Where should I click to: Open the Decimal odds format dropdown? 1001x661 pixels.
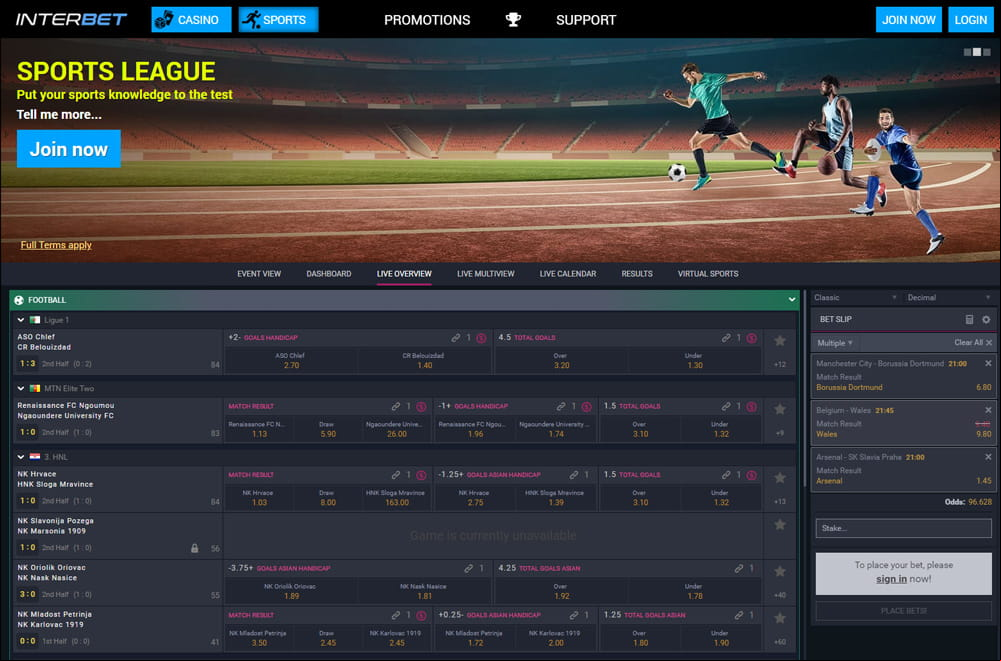(x=949, y=298)
